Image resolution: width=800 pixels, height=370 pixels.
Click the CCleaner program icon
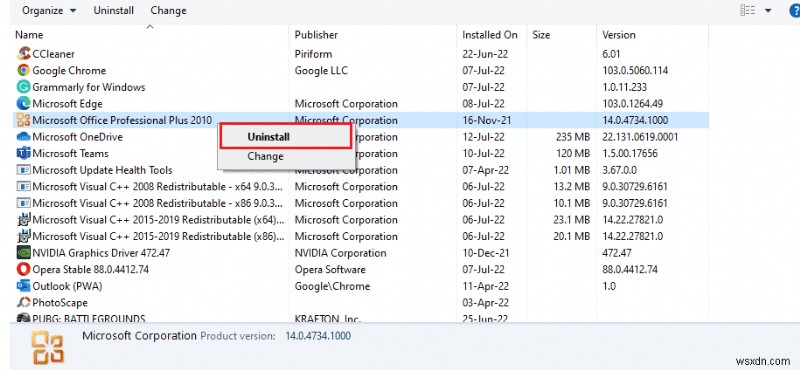coord(23,54)
